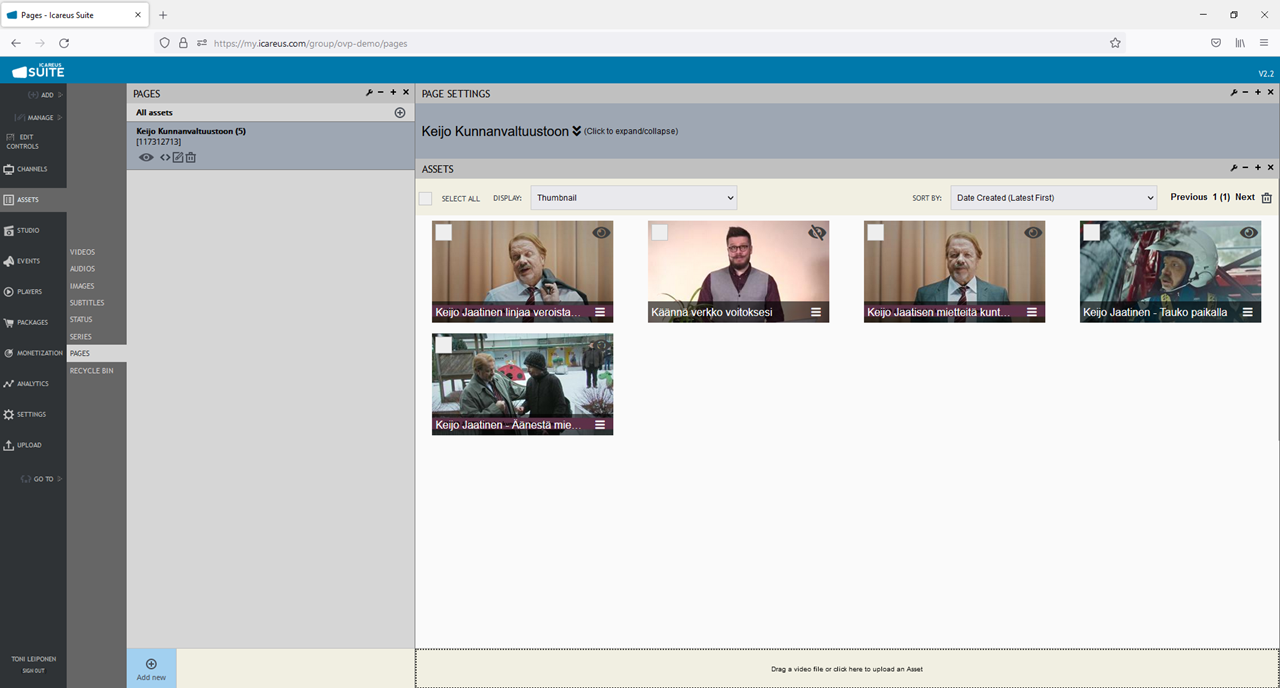Open hamburger menu on Käännä verkko voitoksesi

[816, 312]
